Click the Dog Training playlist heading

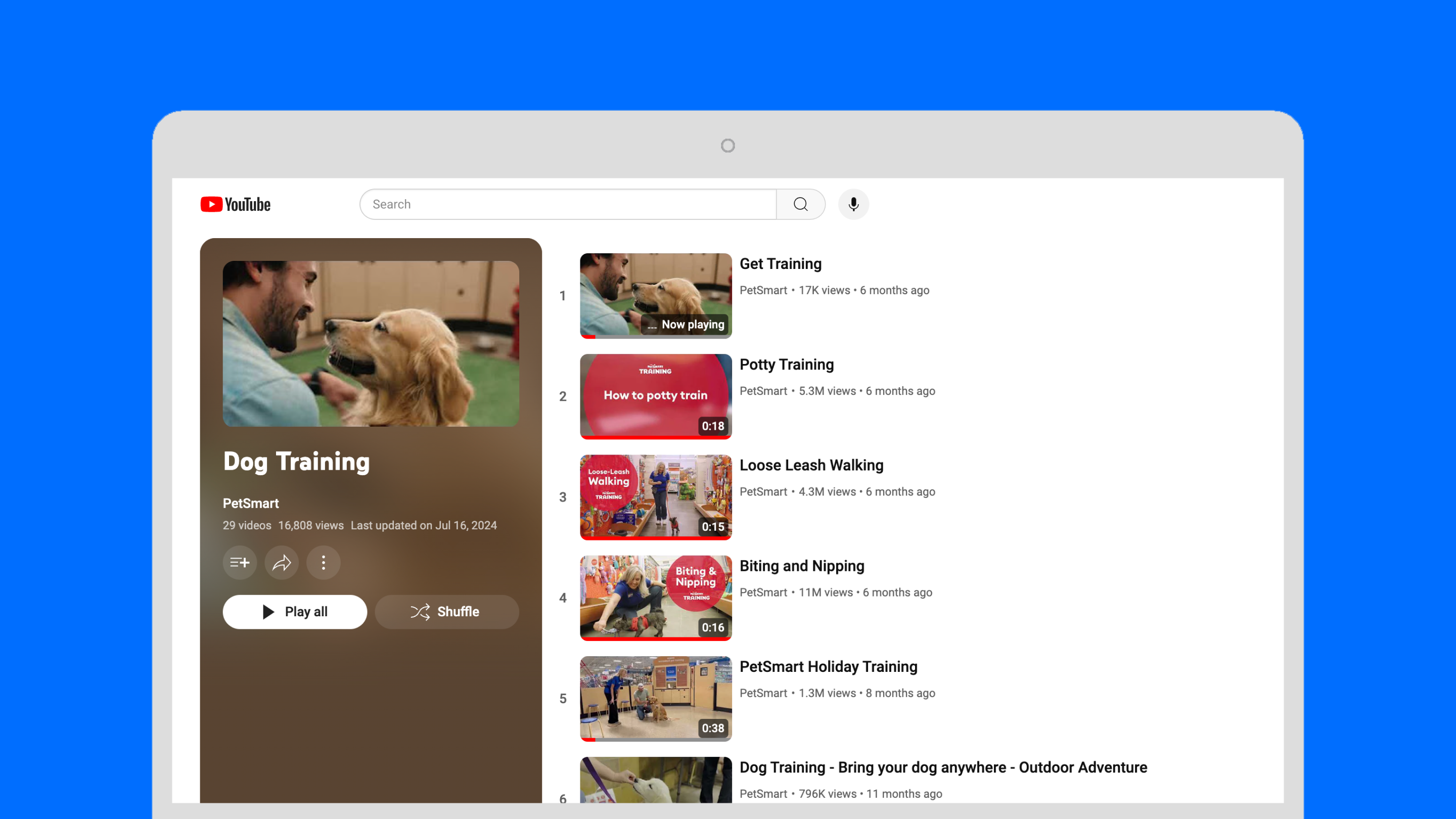[x=296, y=462]
